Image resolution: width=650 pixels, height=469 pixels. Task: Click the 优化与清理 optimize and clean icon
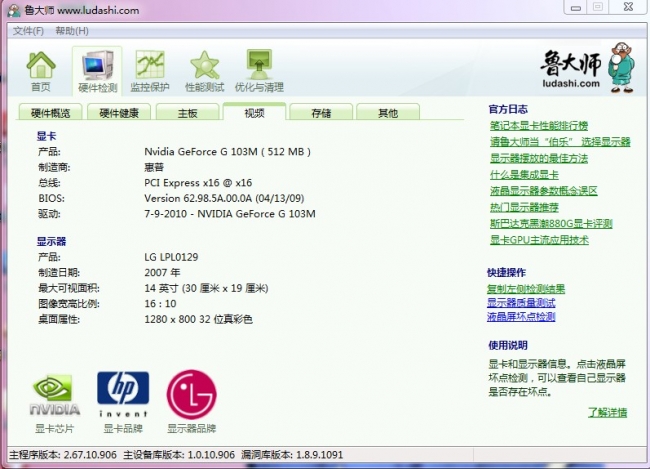(260, 70)
